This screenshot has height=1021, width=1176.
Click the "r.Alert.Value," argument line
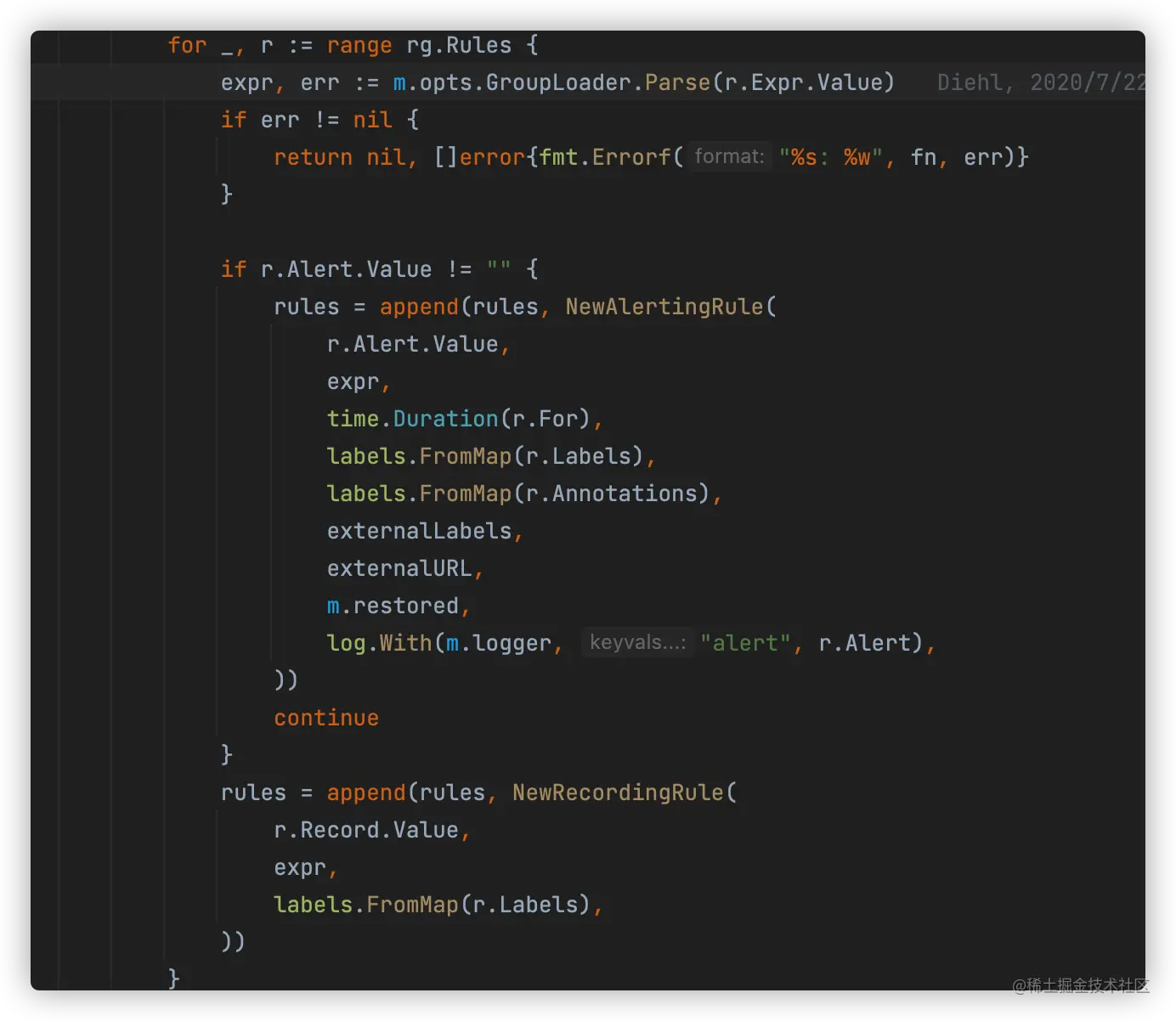418,345
